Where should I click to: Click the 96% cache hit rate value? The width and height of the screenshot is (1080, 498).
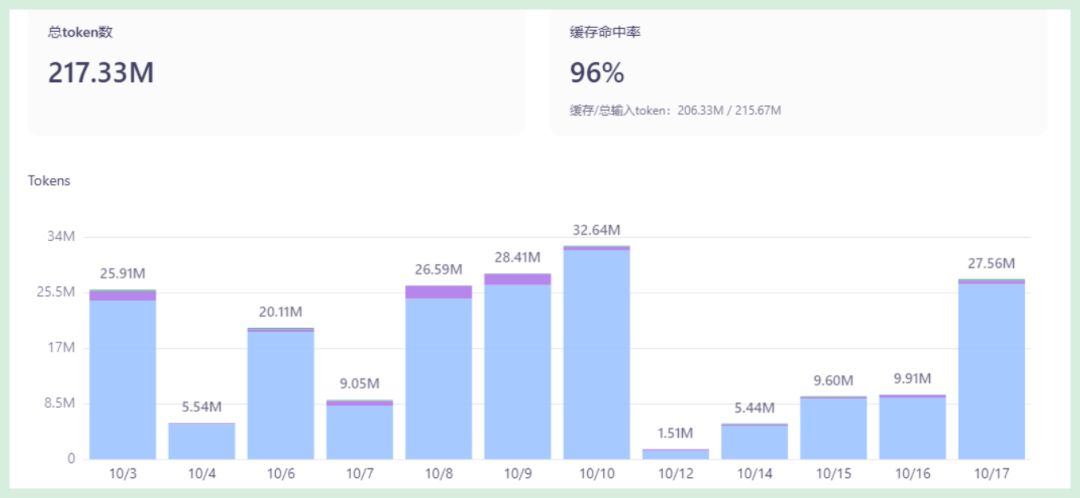tap(597, 73)
